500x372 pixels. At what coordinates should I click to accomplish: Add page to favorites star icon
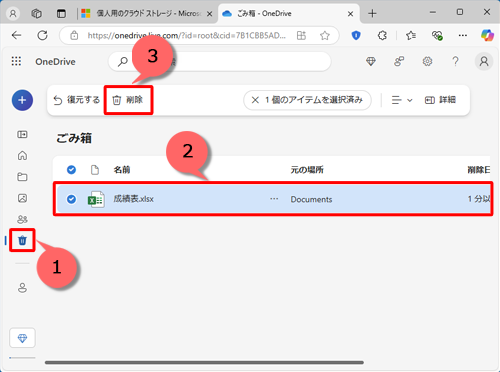(x=325, y=35)
